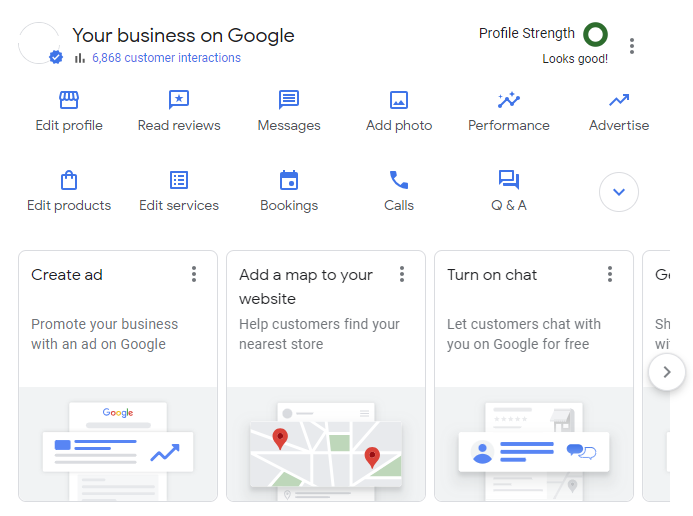
Task: Click the Your business on Google heading
Action: click(183, 35)
